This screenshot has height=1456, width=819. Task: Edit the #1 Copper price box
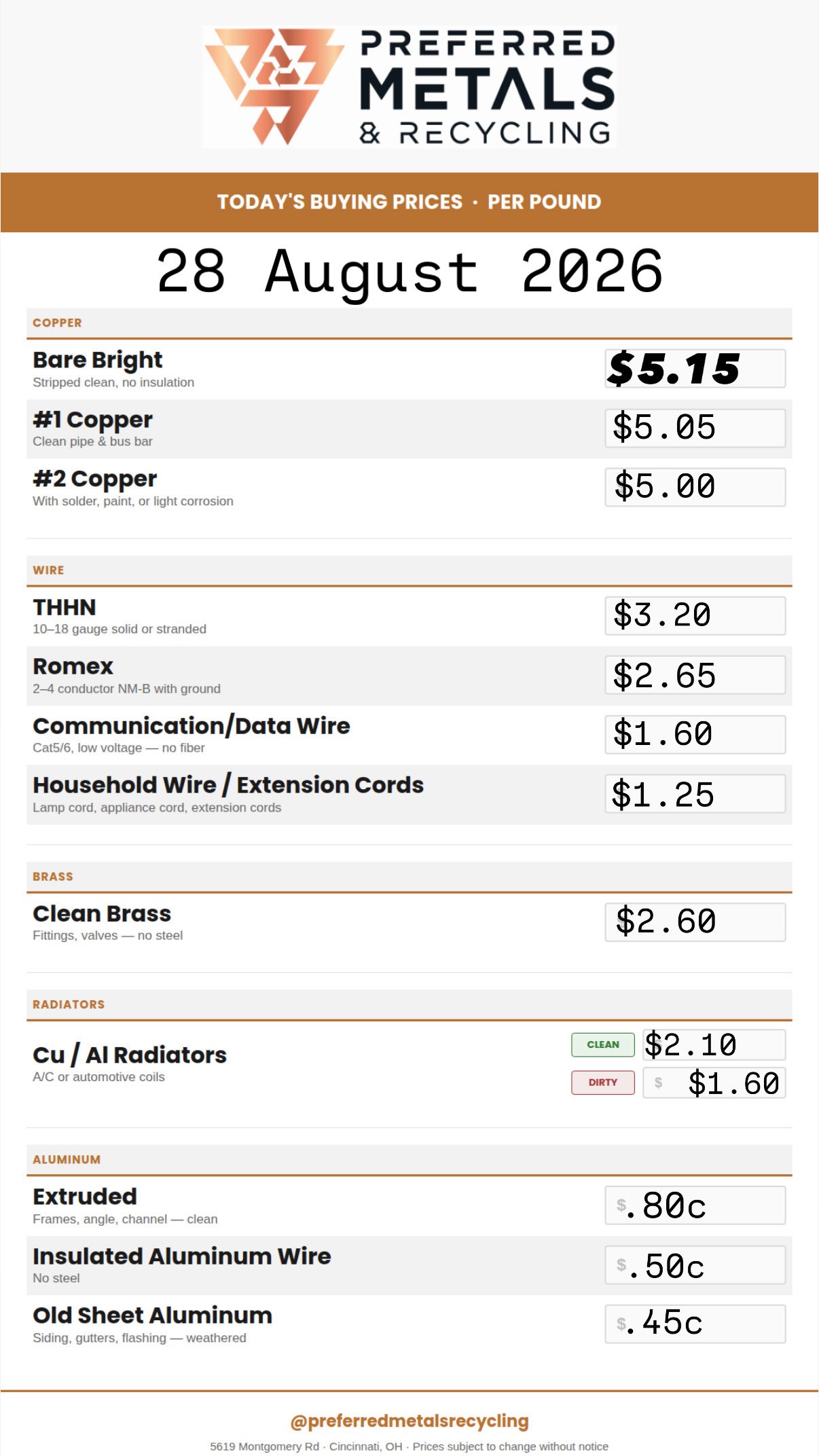tap(695, 428)
